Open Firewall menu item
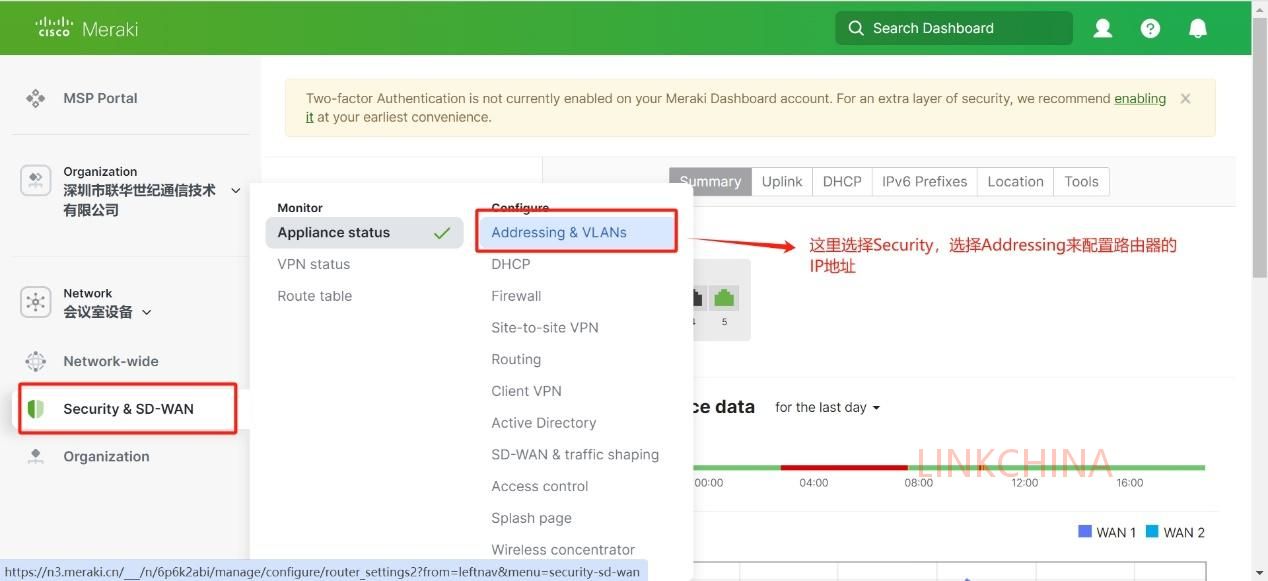Viewport: 1268px width, 581px height. [516, 296]
